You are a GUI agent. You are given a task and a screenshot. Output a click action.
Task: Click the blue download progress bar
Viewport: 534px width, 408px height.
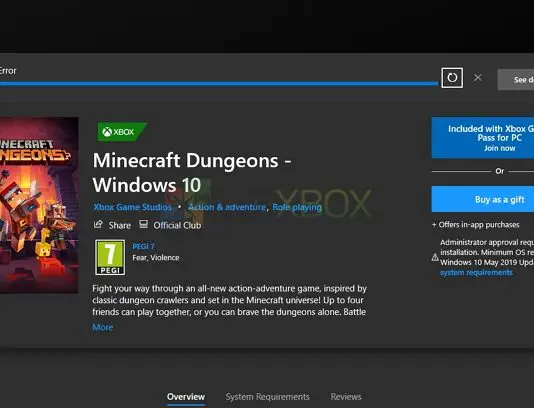coord(219,83)
